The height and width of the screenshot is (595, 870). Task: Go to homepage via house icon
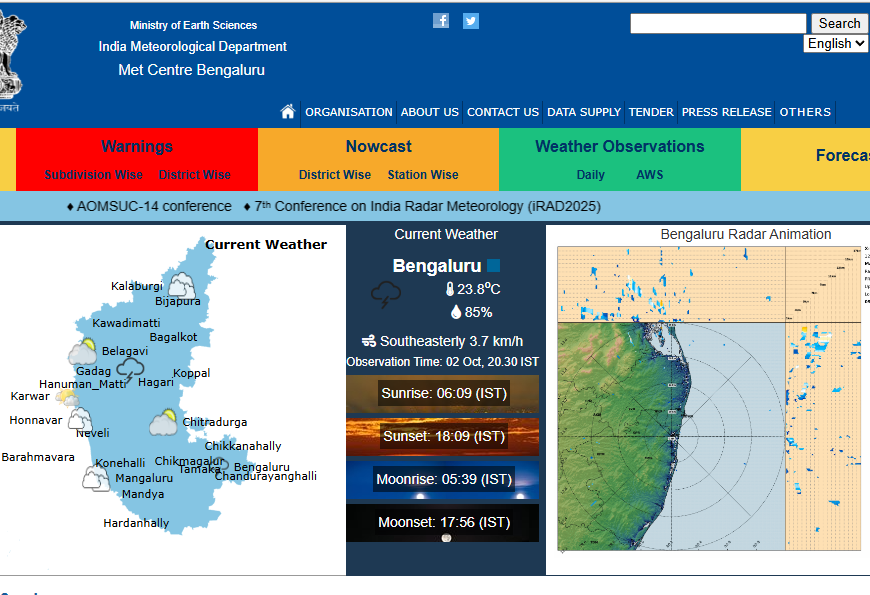pos(288,112)
